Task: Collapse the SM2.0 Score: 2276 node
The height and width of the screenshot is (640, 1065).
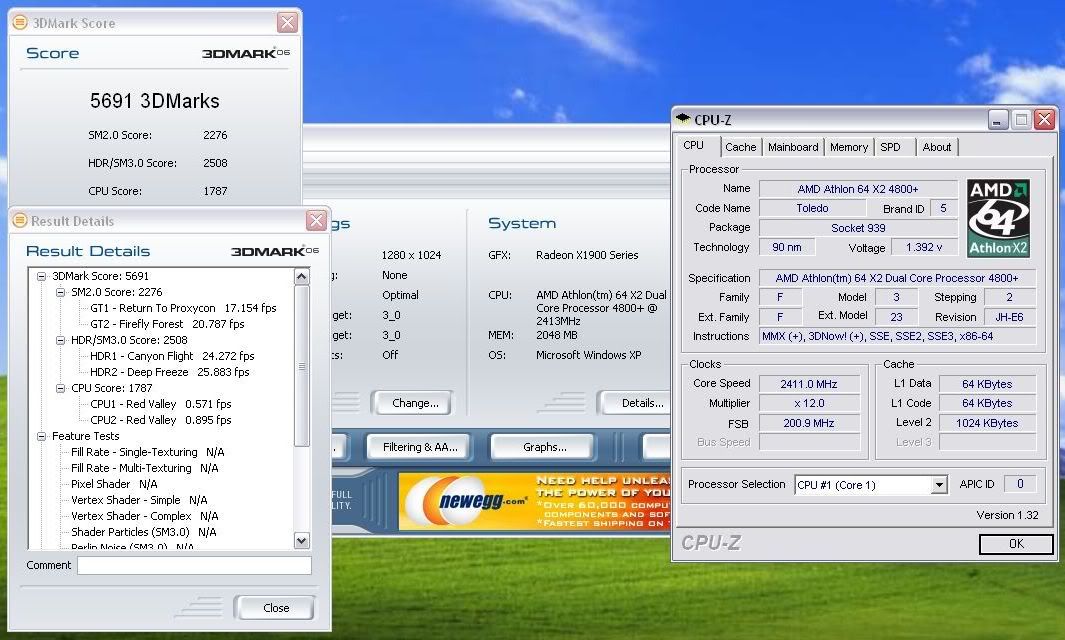Action: pyautogui.click(x=60, y=292)
